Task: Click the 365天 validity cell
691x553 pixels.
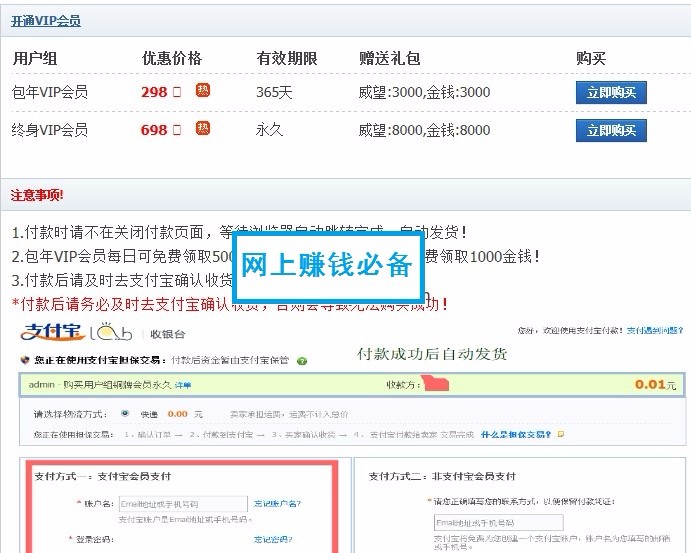Action: point(274,92)
